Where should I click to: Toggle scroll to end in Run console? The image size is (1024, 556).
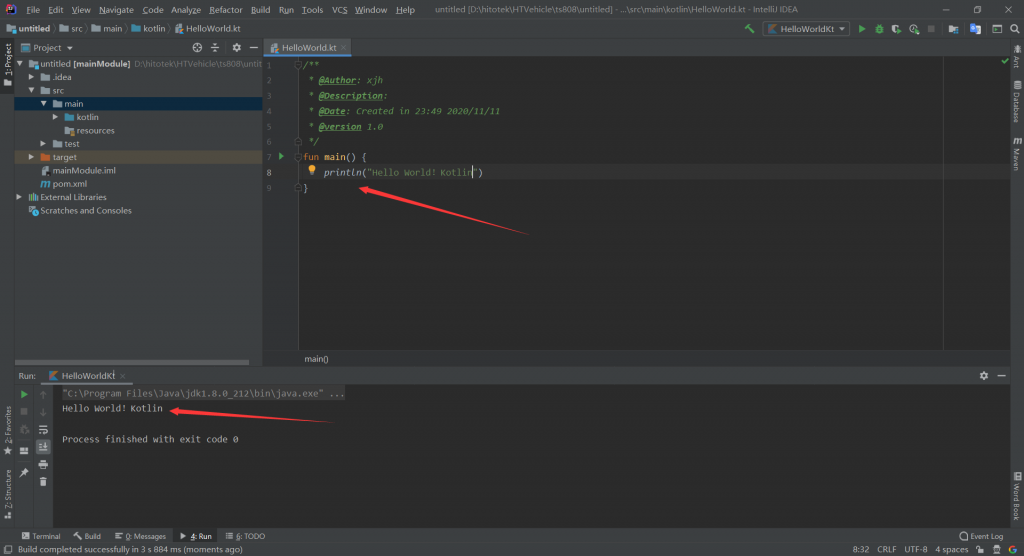(x=43, y=447)
